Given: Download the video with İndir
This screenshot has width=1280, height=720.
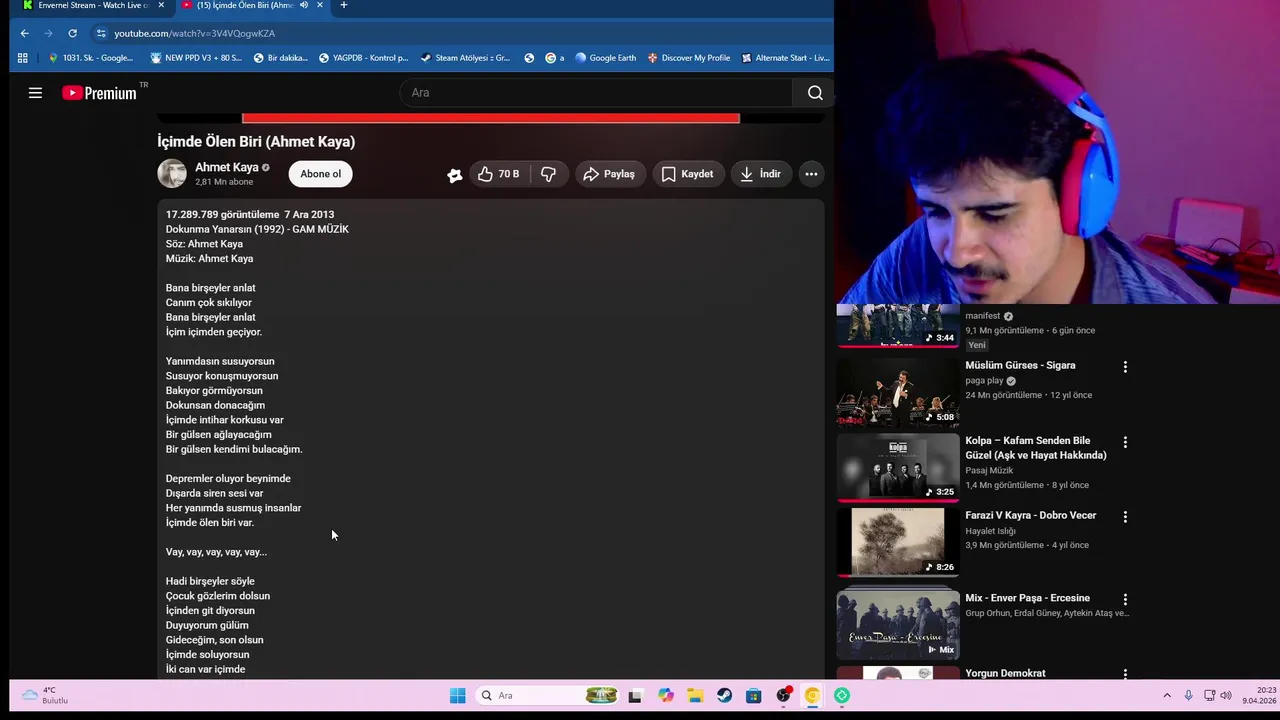Looking at the screenshot, I should pos(760,174).
